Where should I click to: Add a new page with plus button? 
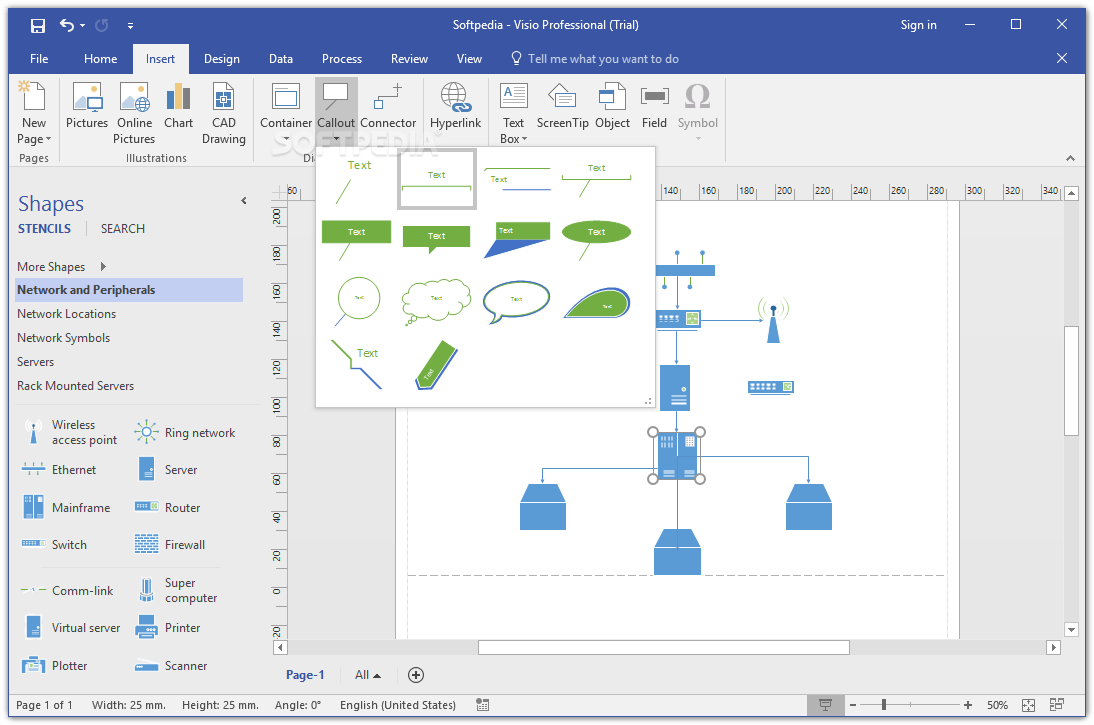[416, 675]
